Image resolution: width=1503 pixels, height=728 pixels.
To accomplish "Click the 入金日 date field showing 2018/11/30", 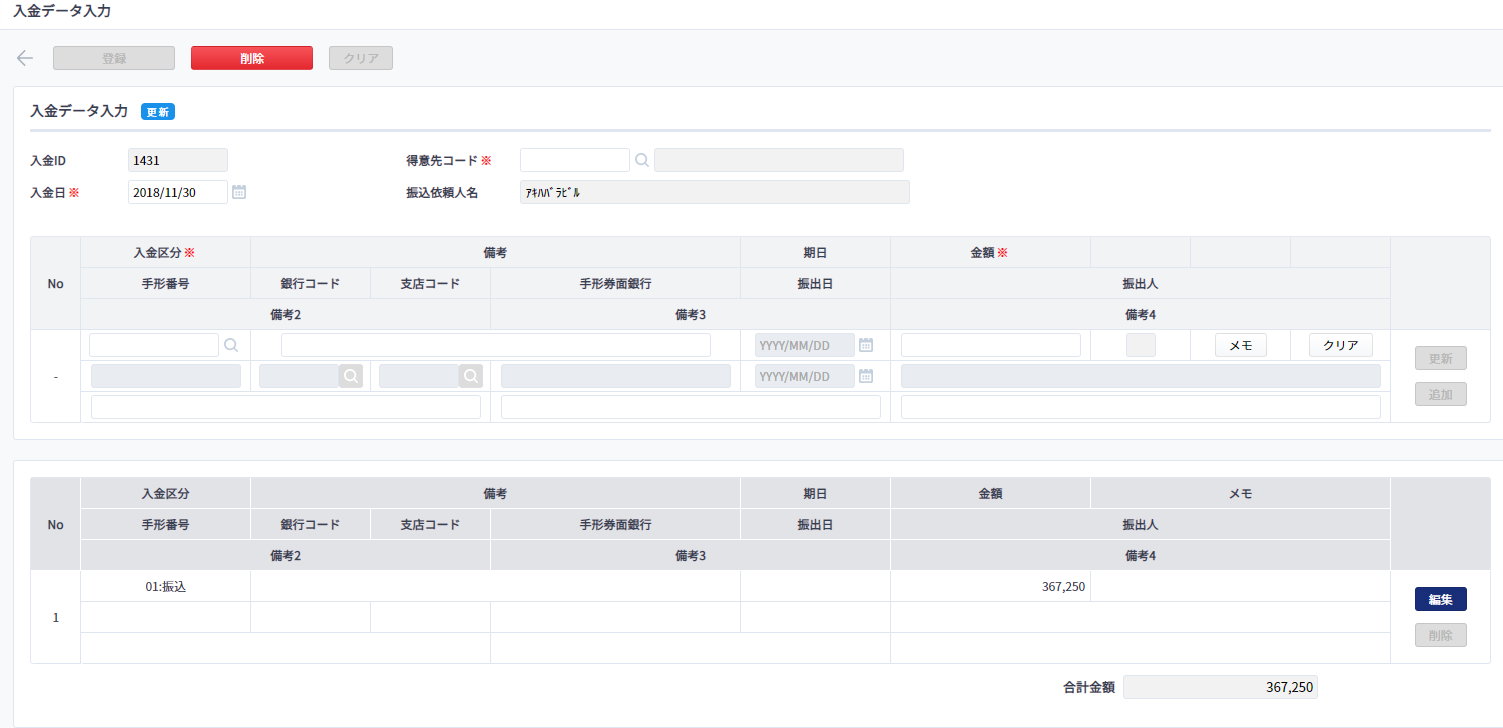I will pos(178,192).
